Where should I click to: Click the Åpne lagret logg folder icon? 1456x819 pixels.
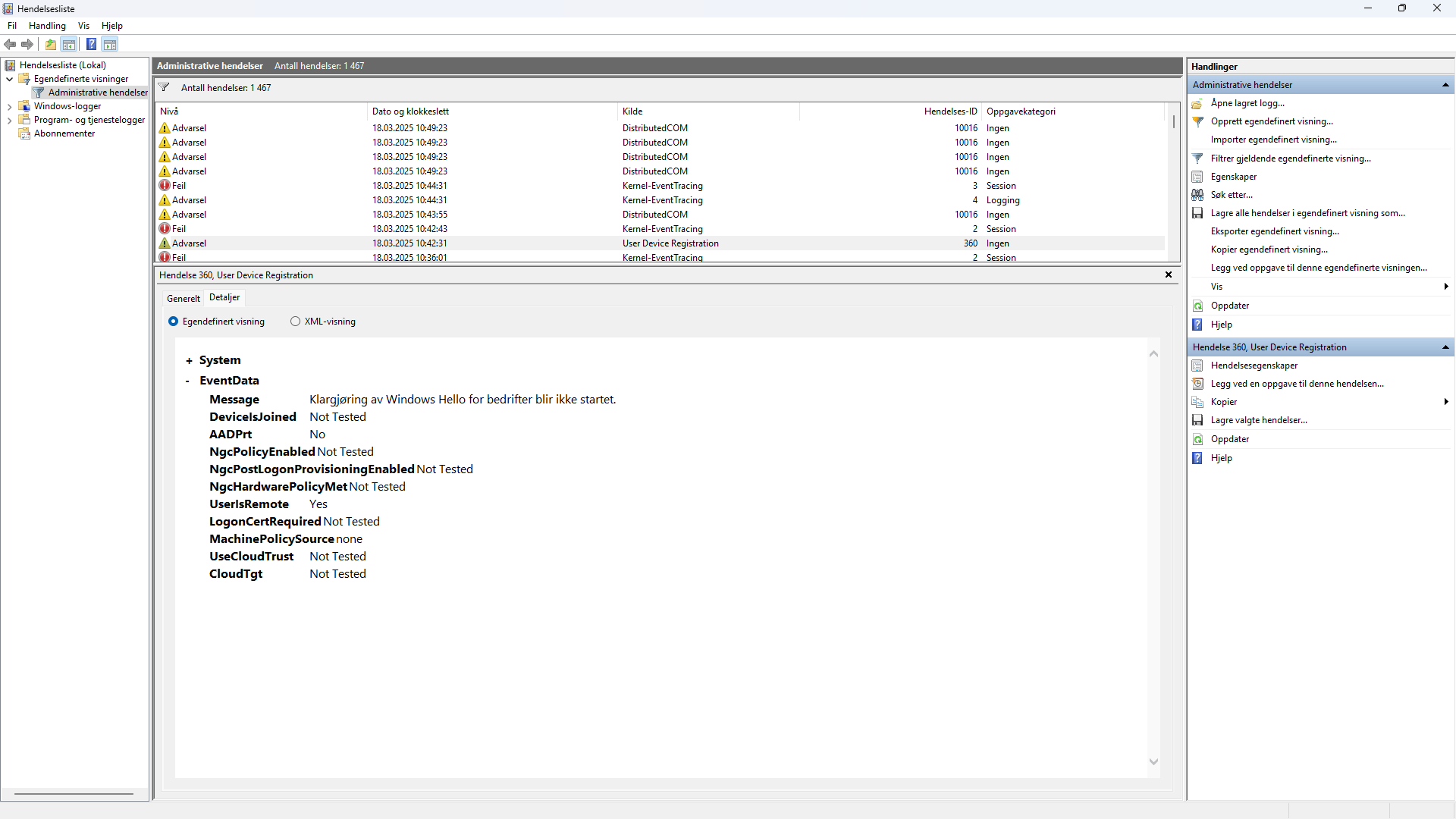pos(1197,103)
